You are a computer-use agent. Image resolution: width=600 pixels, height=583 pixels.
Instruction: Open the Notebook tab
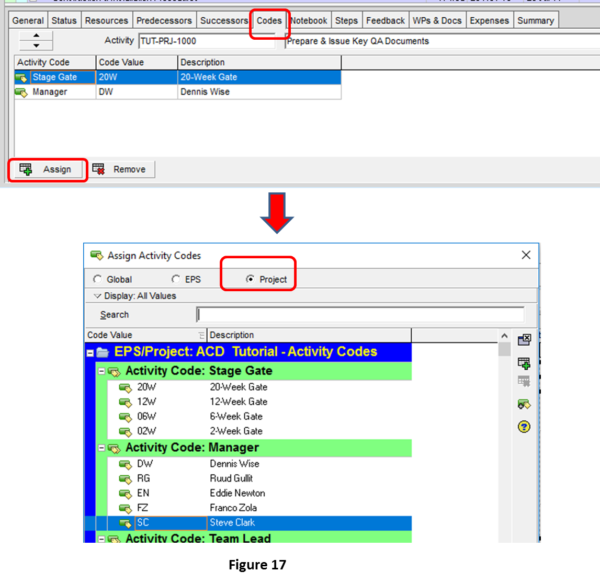[x=309, y=20]
